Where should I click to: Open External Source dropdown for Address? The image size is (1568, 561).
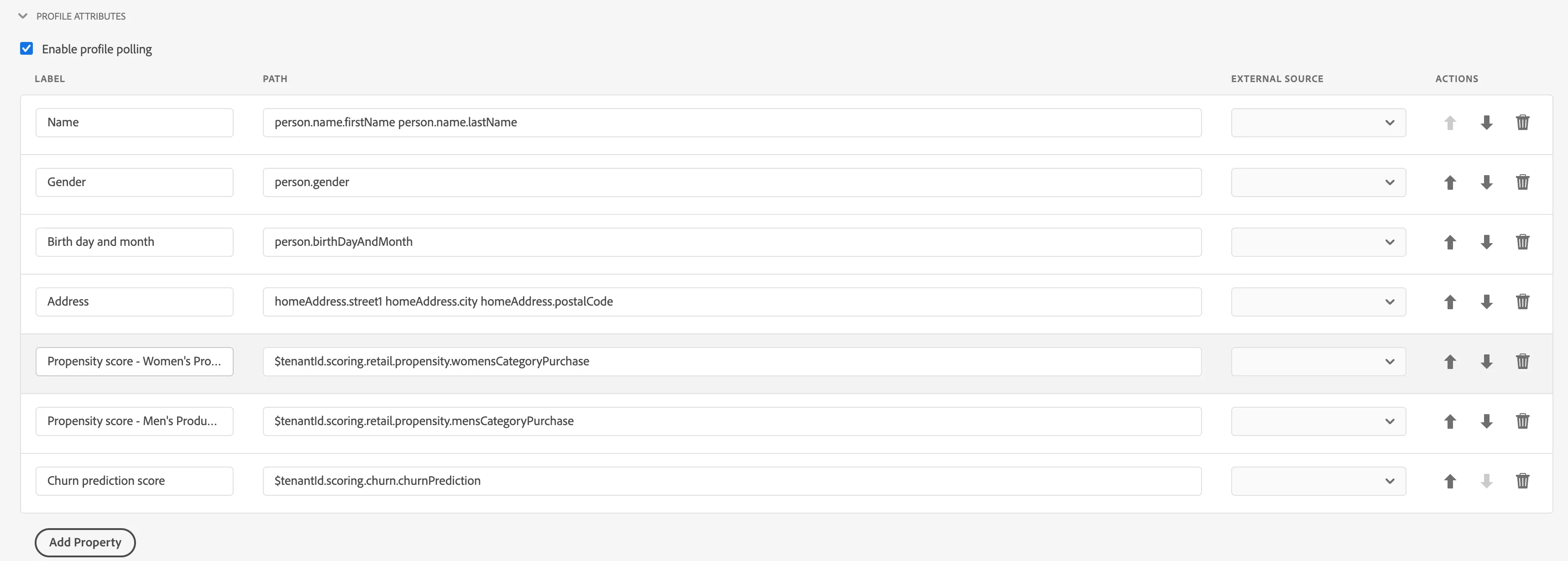(1318, 302)
